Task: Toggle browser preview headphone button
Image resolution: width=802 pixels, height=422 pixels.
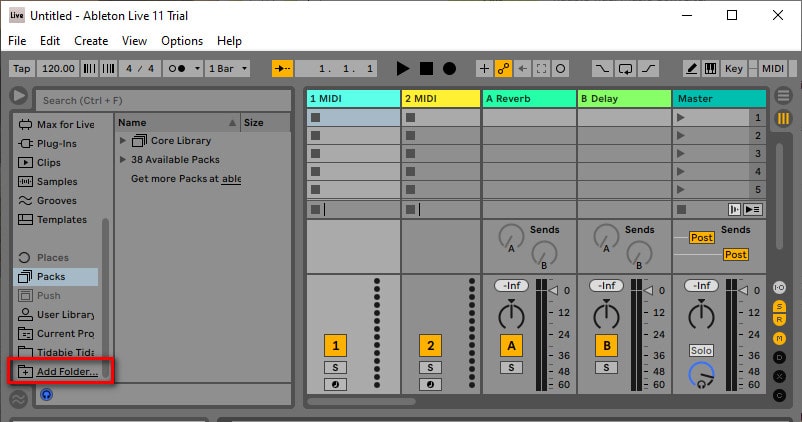Action: coord(47,394)
